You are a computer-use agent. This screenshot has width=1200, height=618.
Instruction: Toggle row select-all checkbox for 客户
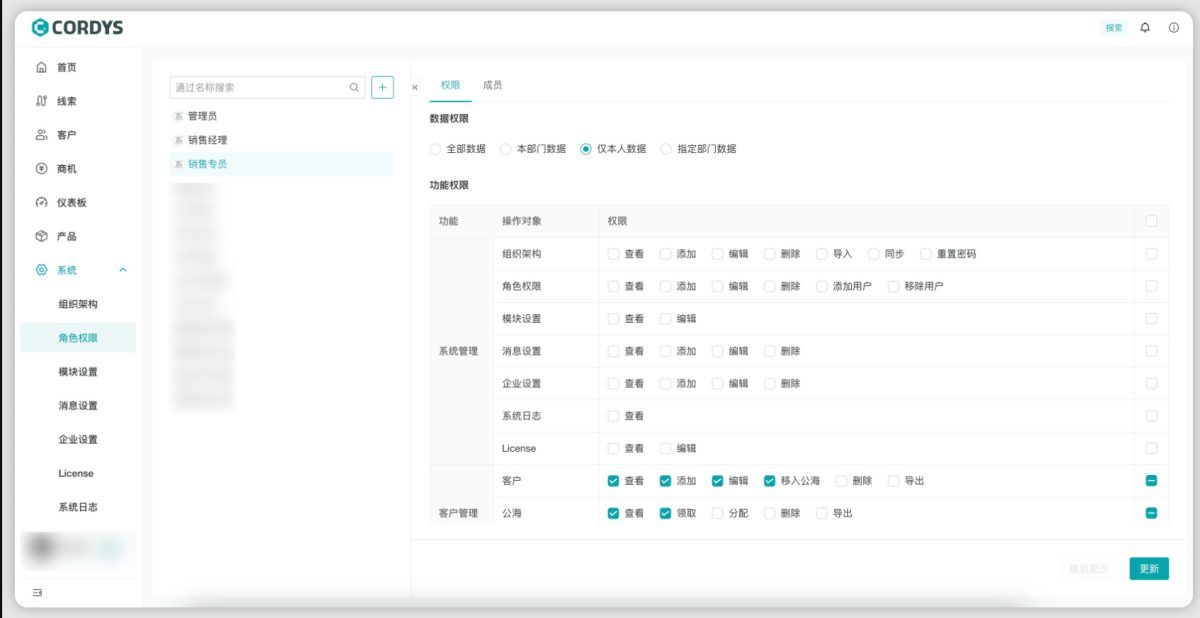[x=1151, y=481]
